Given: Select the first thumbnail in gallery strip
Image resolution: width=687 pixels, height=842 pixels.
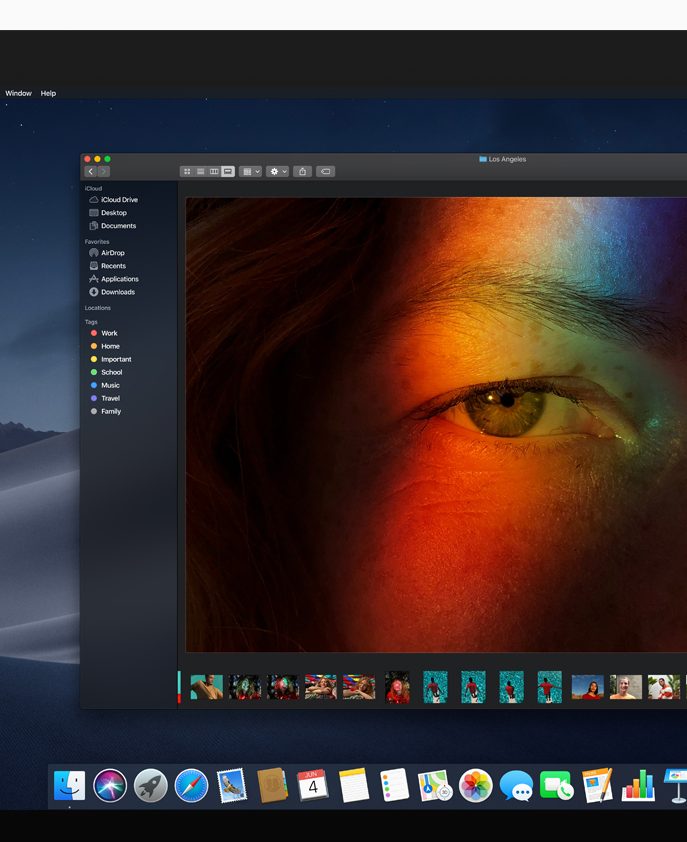Looking at the screenshot, I should coord(207,687).
